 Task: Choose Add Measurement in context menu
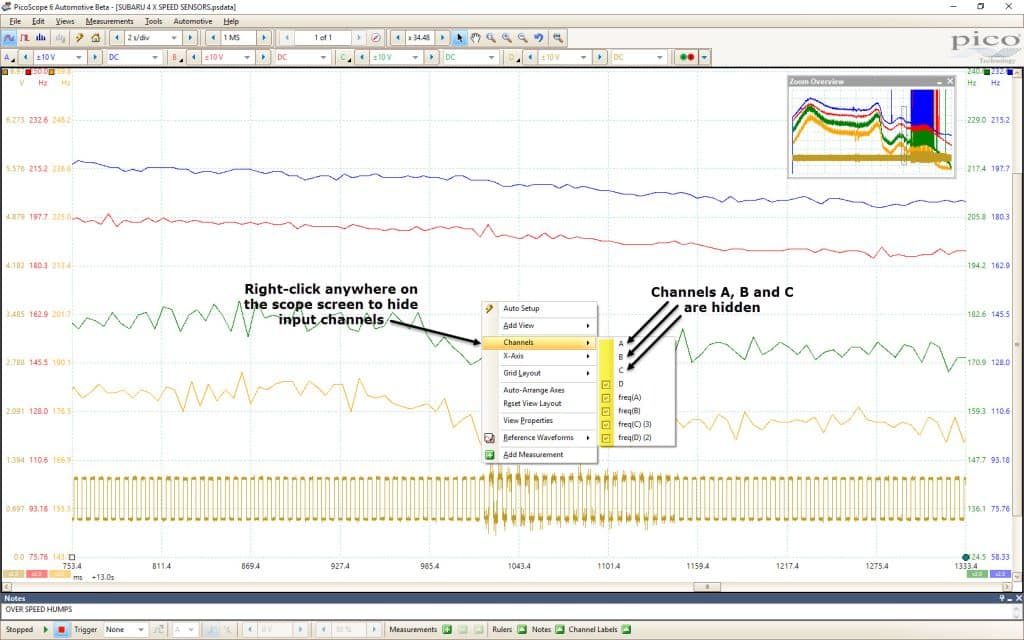539,455
